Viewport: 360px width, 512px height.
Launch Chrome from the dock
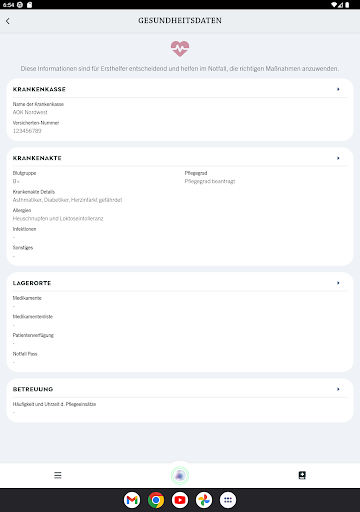[x=156, y=500]
